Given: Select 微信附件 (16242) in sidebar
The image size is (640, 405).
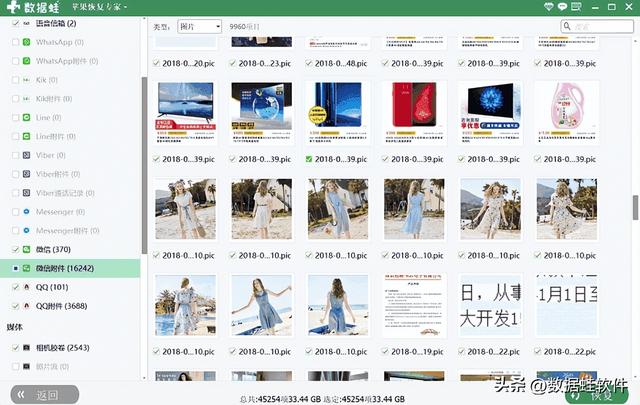Looking at the screenshot, I should coord(65,268).
